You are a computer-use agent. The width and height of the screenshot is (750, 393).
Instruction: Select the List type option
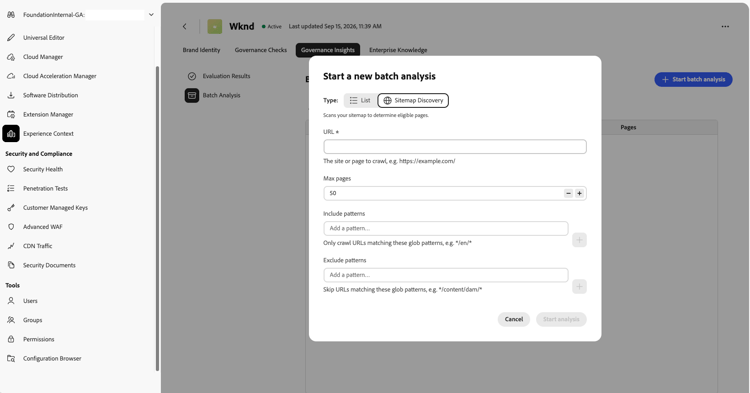coord(360,100)
